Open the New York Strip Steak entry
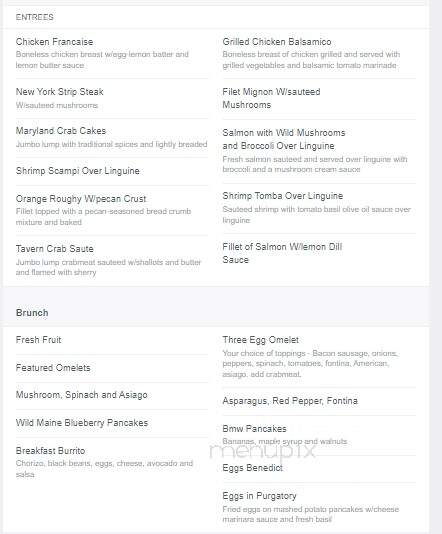Viewport: 442px width, 534px height. (60, 92)
